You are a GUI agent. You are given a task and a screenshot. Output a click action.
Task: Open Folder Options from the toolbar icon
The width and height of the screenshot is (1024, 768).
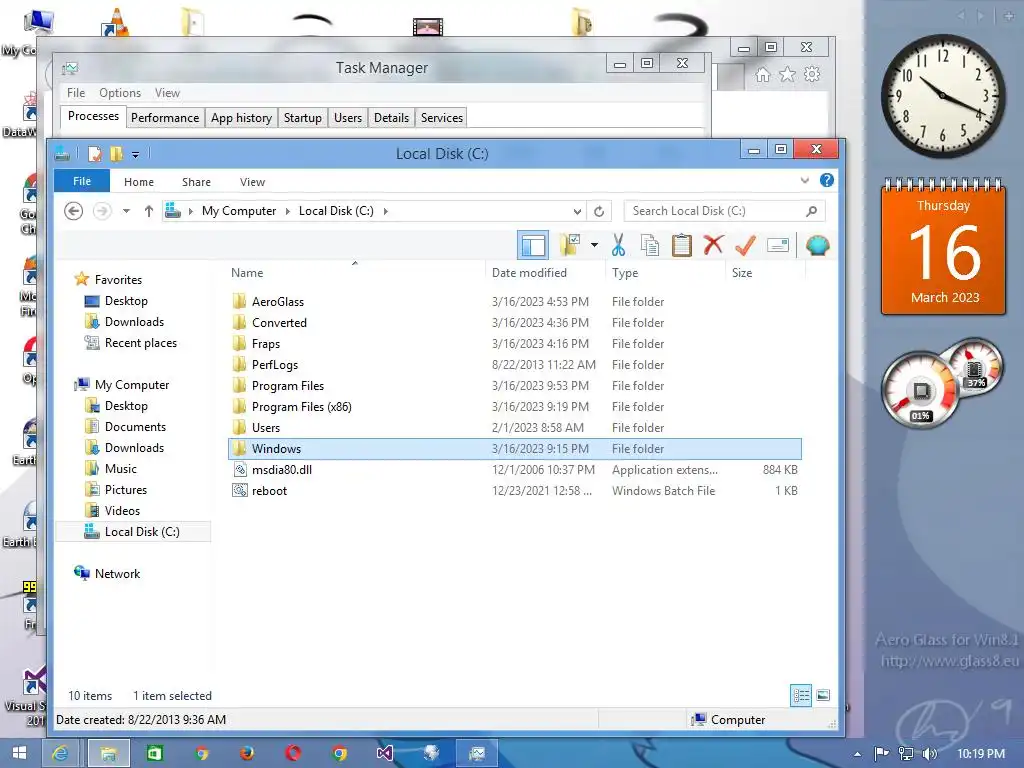(570, 246)
